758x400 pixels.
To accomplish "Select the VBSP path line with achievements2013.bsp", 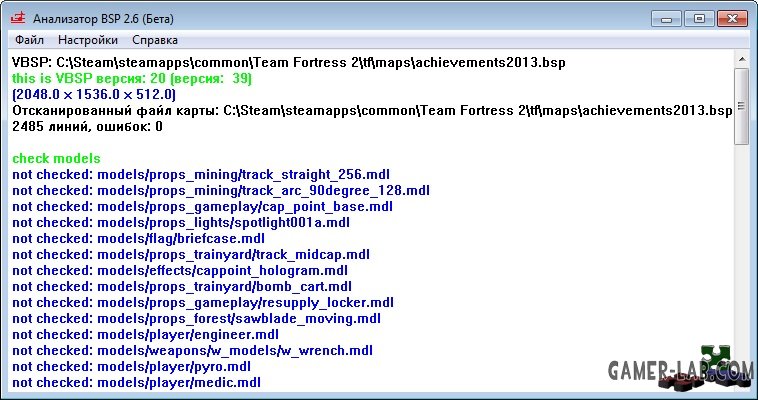I will coord(289,62).
